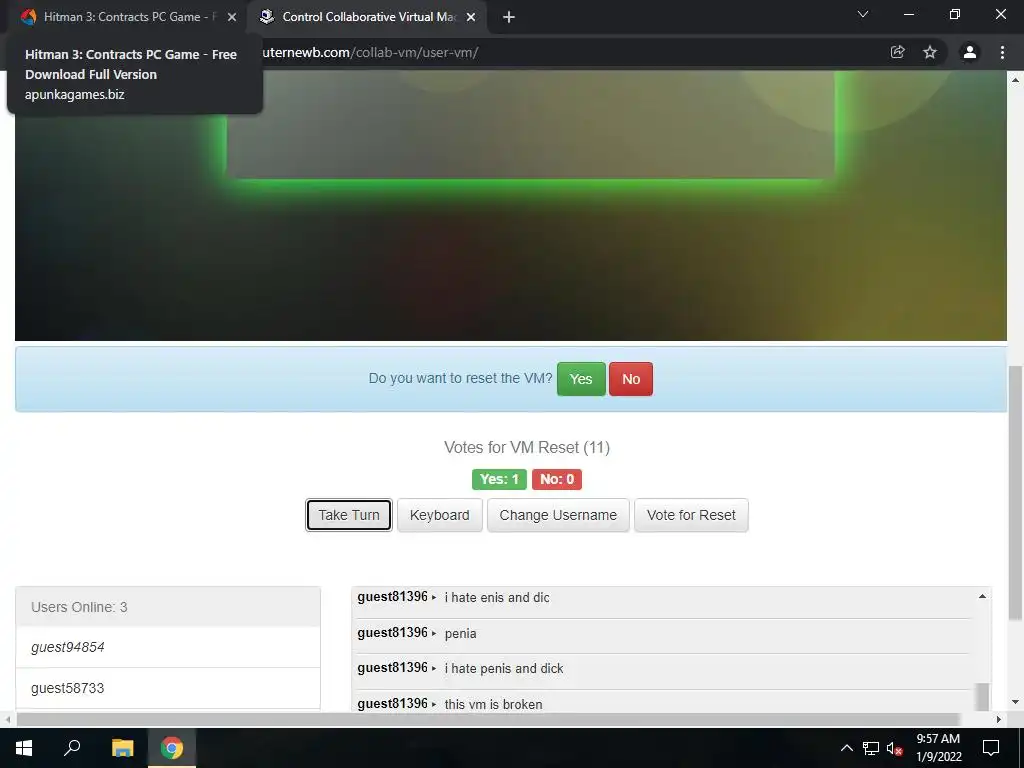
Task: Click the muted volume tray icon
Action: coord(894,748)
